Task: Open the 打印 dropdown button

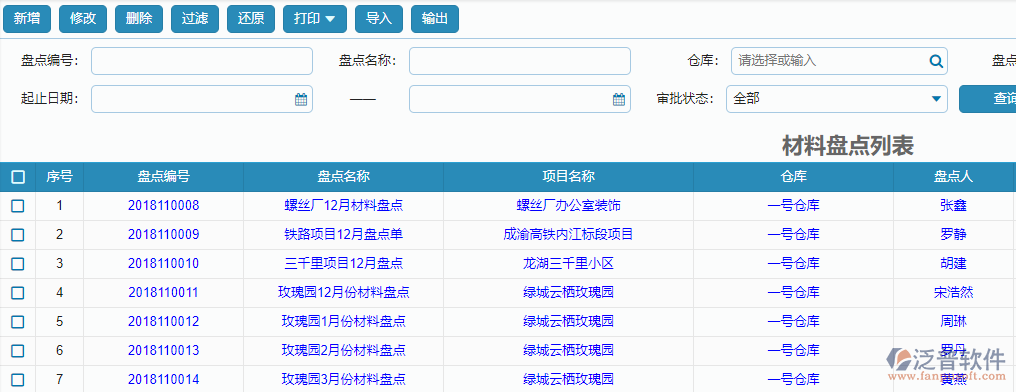Action: click(315, 19)
